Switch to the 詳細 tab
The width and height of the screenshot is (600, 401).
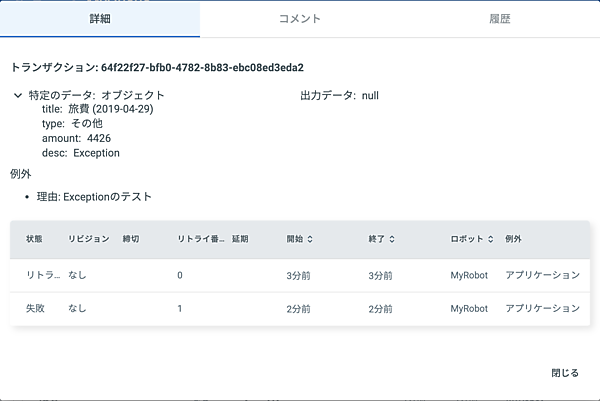pyautogui.click(x=100, y=19)
